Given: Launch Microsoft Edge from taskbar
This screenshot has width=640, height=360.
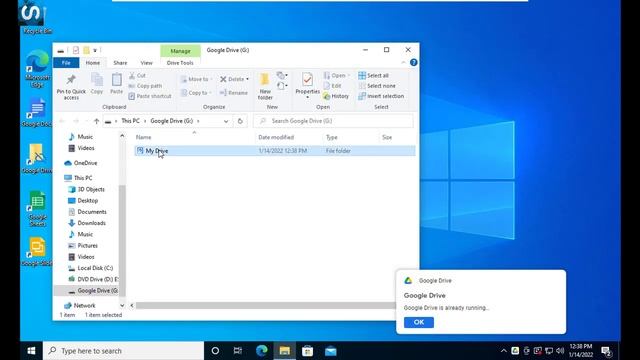Looking at the screenshot, I should click(x=262, y=351).
